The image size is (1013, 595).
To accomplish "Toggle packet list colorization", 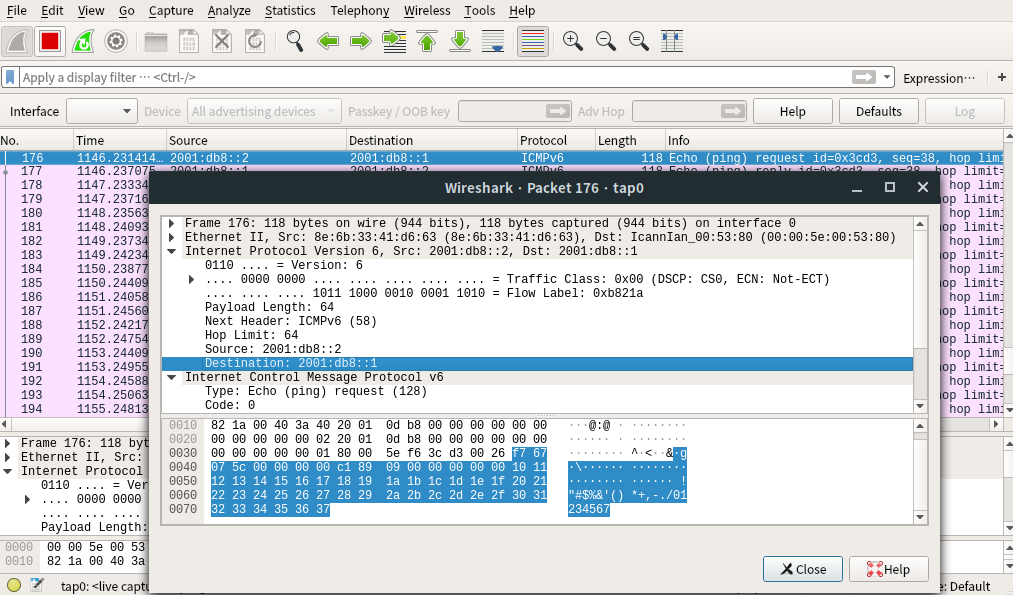I will [x=533, y=41].
